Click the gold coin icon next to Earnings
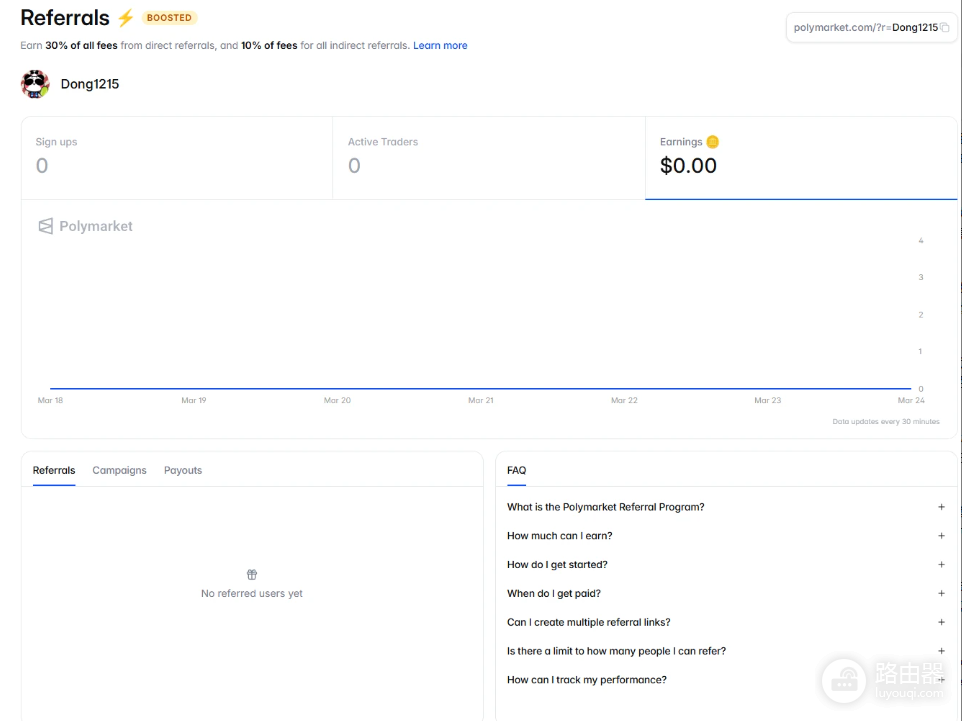962x721 pixels. point(712,142)
